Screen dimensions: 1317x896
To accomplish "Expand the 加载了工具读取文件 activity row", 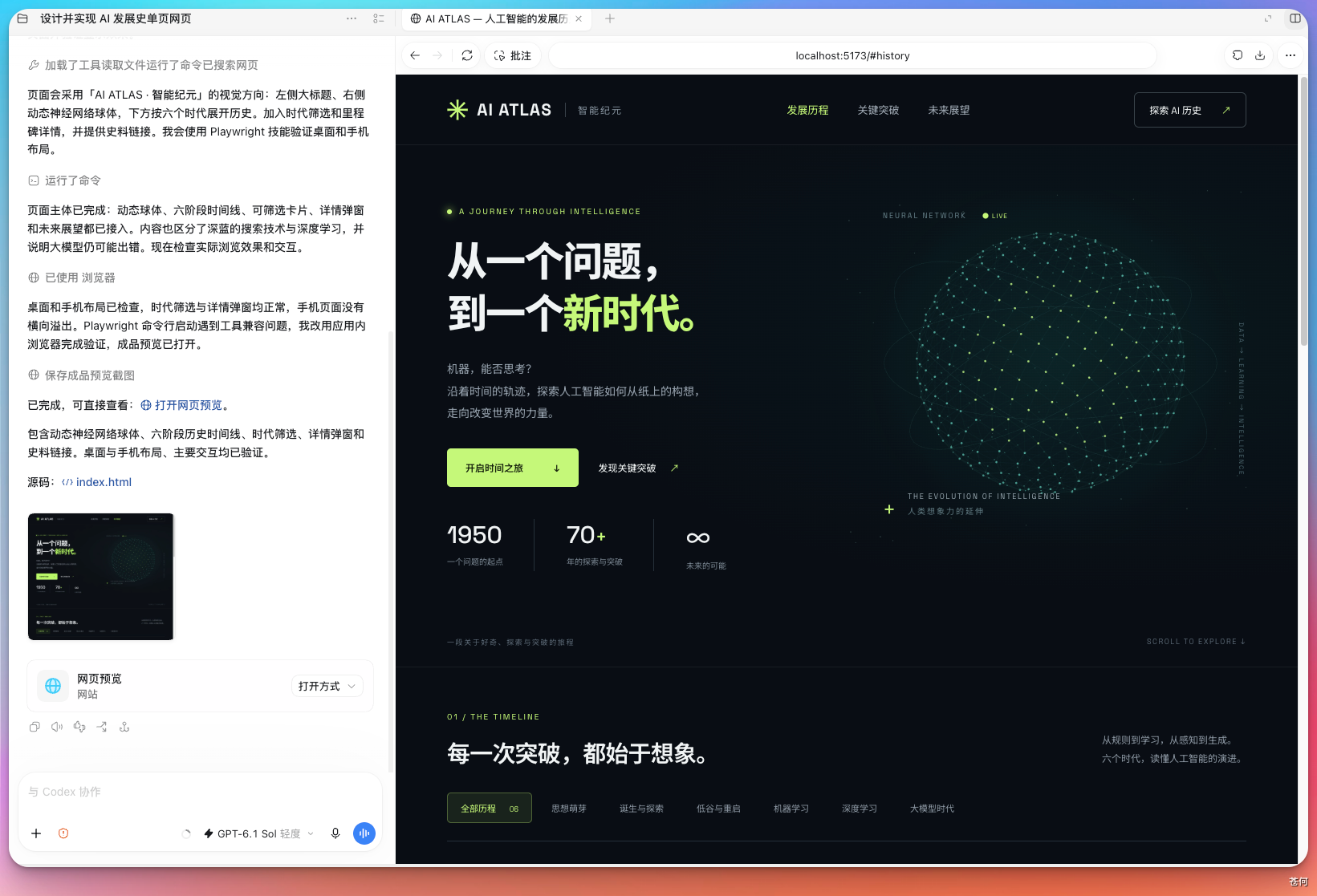I will click(143, 65).
